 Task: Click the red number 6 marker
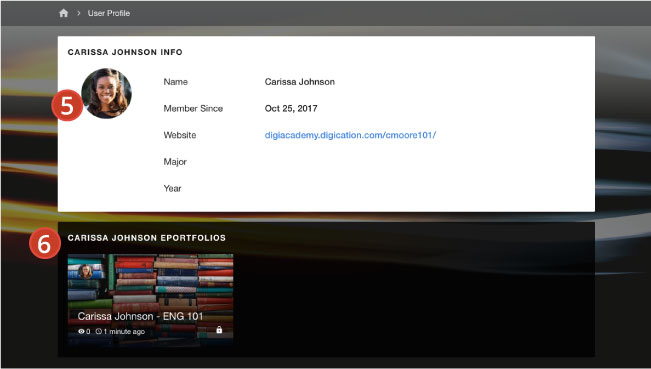point(45,243)
